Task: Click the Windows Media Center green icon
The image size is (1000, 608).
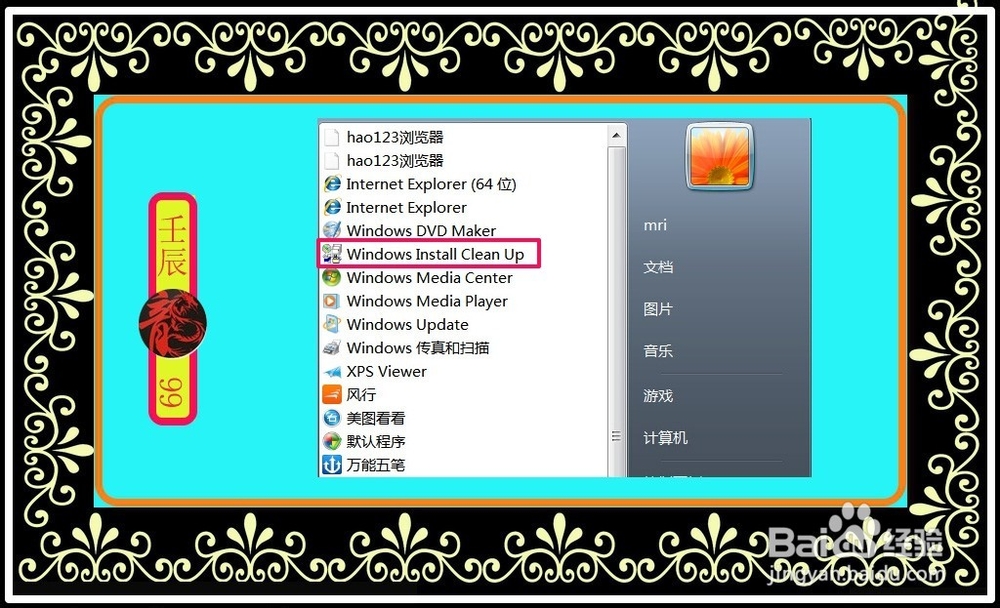Action: coord(332,278)
